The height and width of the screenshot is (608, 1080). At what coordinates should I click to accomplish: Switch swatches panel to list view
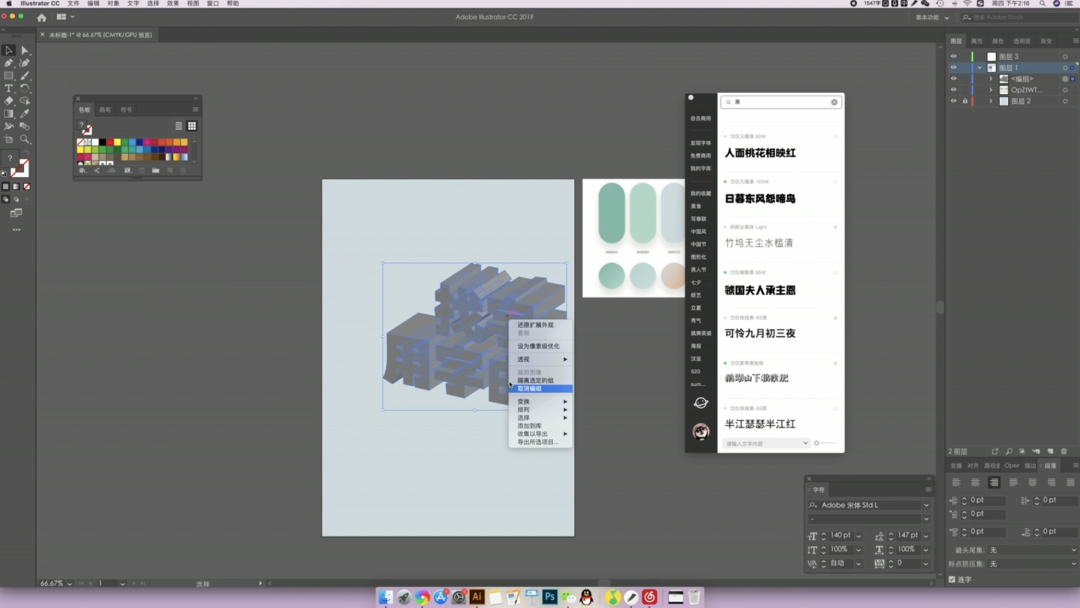(179, 126)
